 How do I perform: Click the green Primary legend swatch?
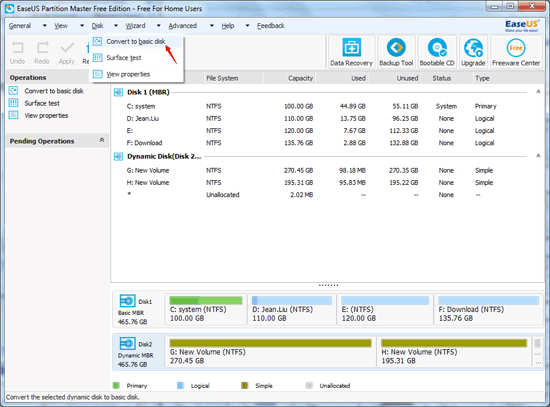coord(116,386)
